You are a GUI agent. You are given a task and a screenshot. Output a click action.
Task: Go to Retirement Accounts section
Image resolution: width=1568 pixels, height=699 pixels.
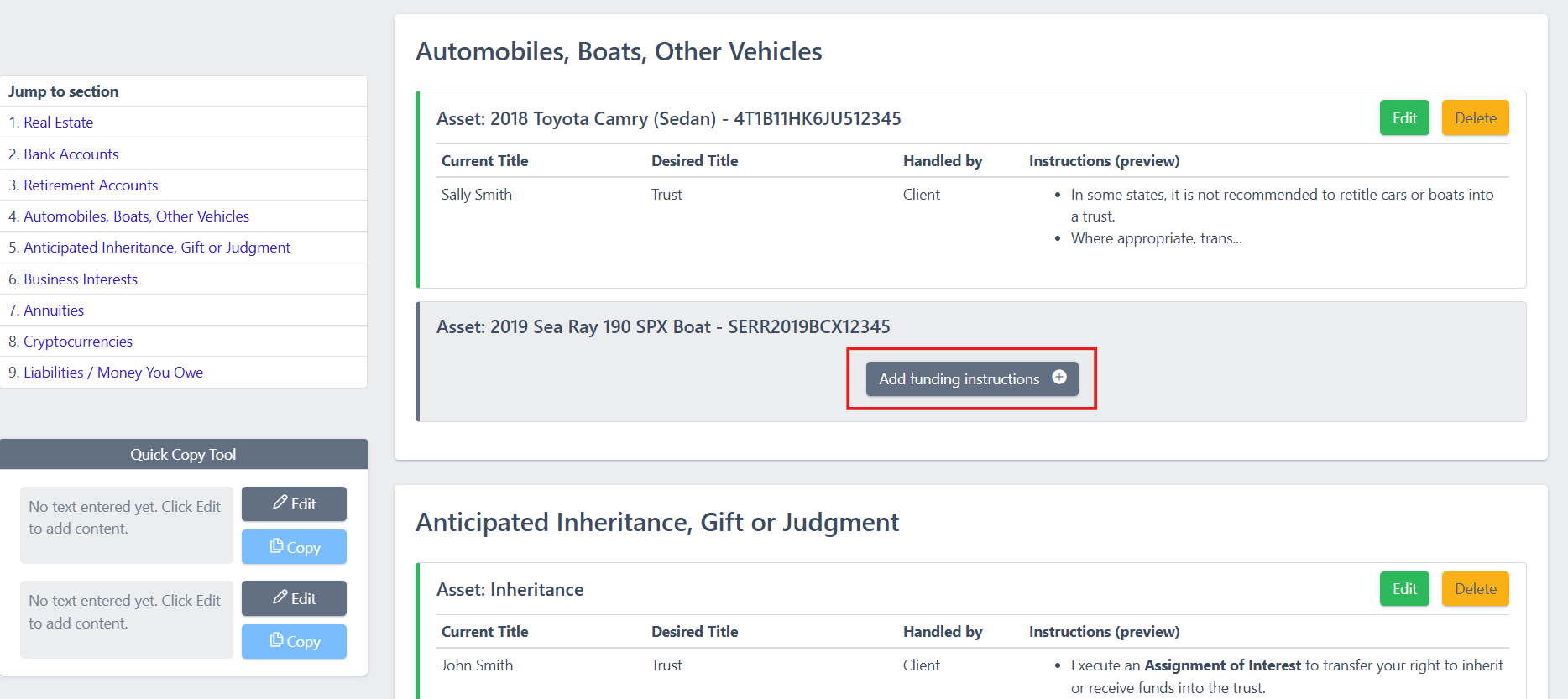click(x=91, y=185)
